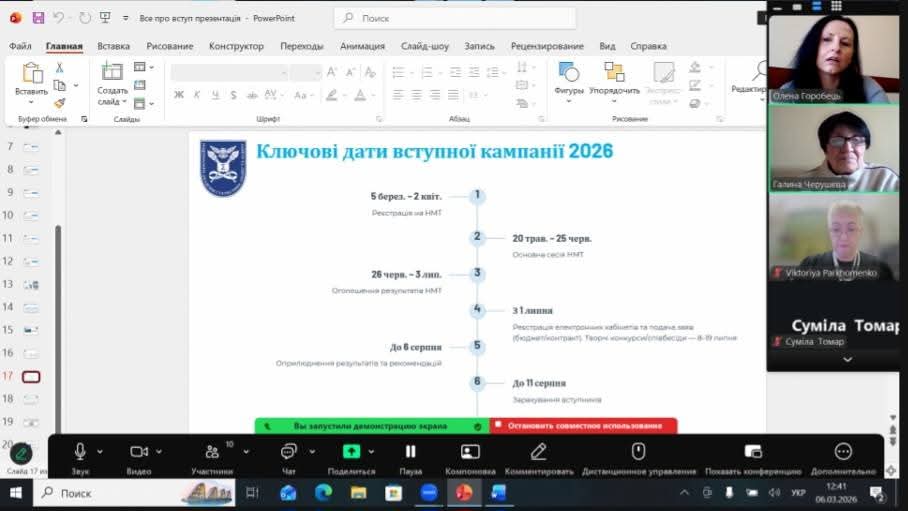Viewport: 908px width, 511px height.
Task: Expand the audio options arrow next to Звук
Action: (100, 452)
